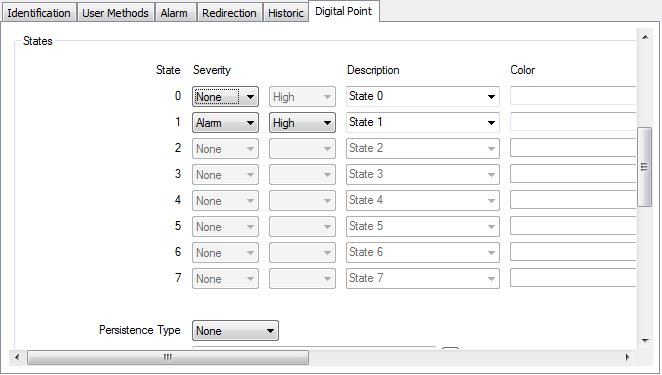Switch to the Identification tab
The image size is (662, 375).
(x=39, y=13)
